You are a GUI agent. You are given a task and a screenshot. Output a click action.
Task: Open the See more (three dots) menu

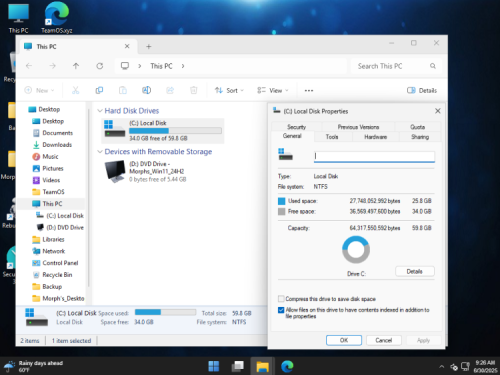point(309,90)
